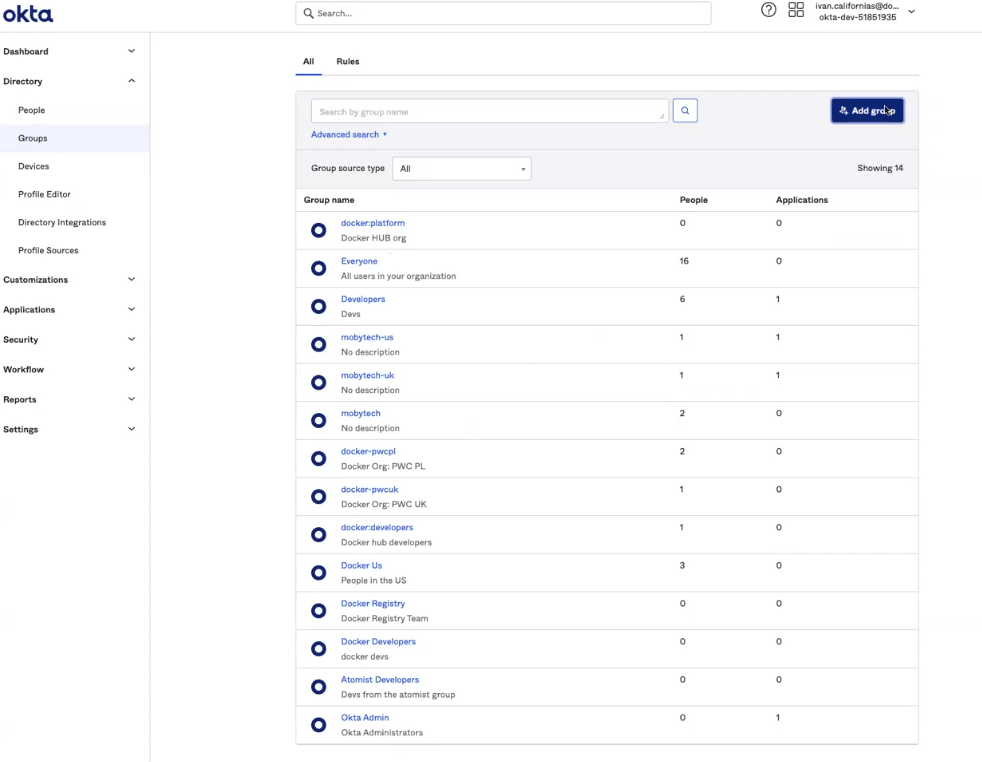
Task: Open the Docker Registry group link
Action: 373,604
